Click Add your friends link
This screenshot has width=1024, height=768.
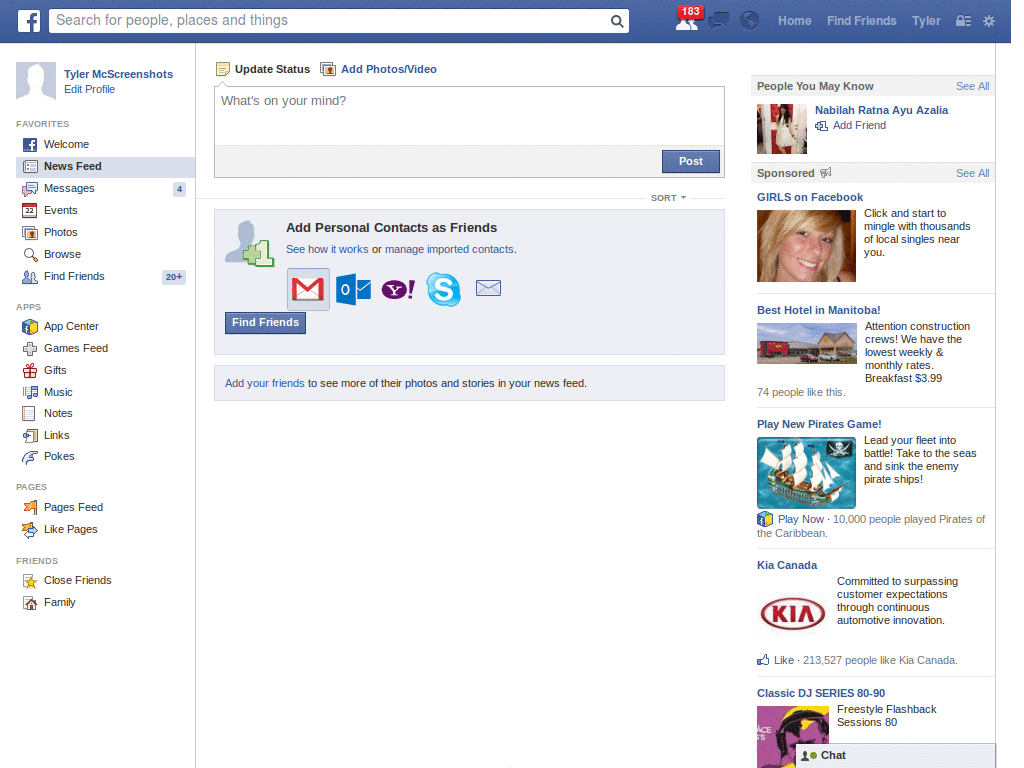[x=264, y=383]
